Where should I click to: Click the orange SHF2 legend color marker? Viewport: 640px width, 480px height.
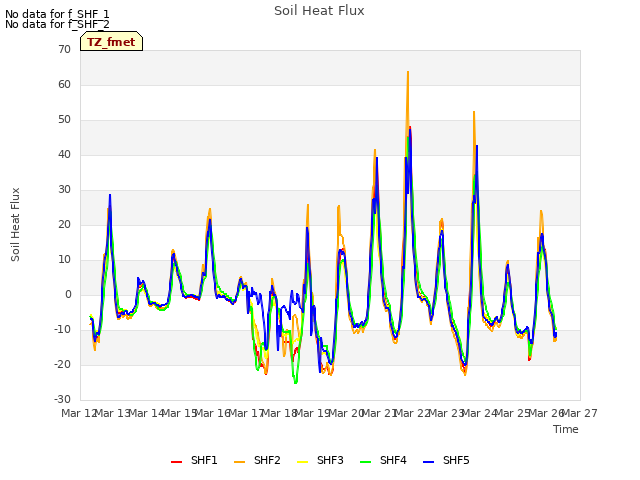[x=240, y=462]
